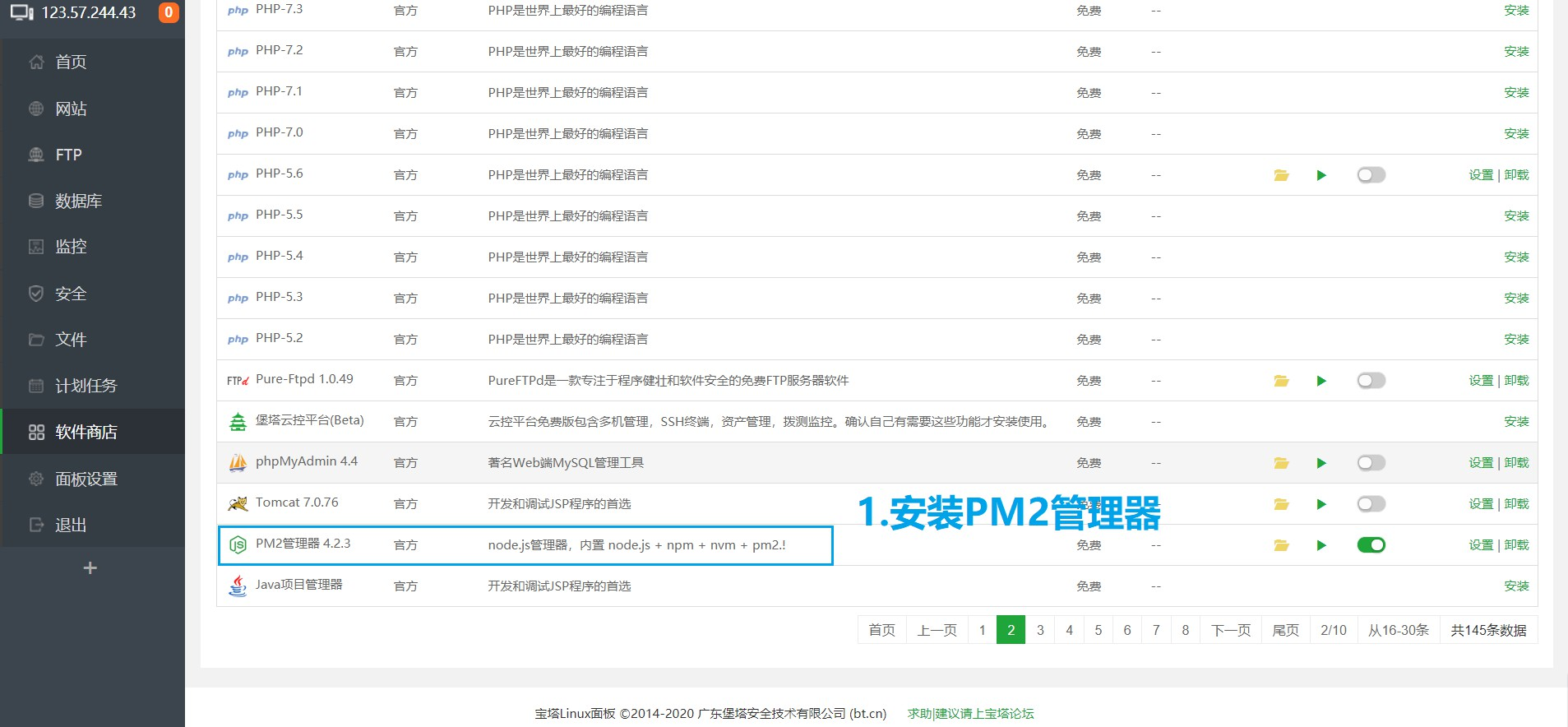This screenshot has height=727, width=1568.
Task: Open the 首页 home sidebar item
Action: point(92,62)
